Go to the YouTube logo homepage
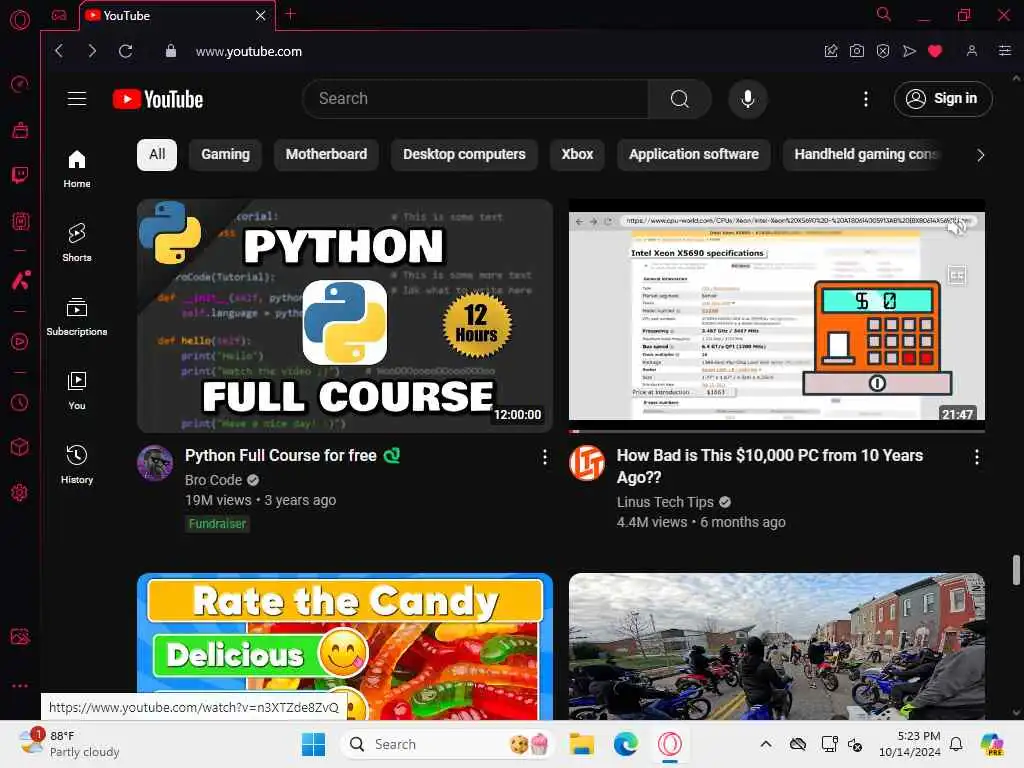The image size is (1024, 768). click(x=158, y=99)
